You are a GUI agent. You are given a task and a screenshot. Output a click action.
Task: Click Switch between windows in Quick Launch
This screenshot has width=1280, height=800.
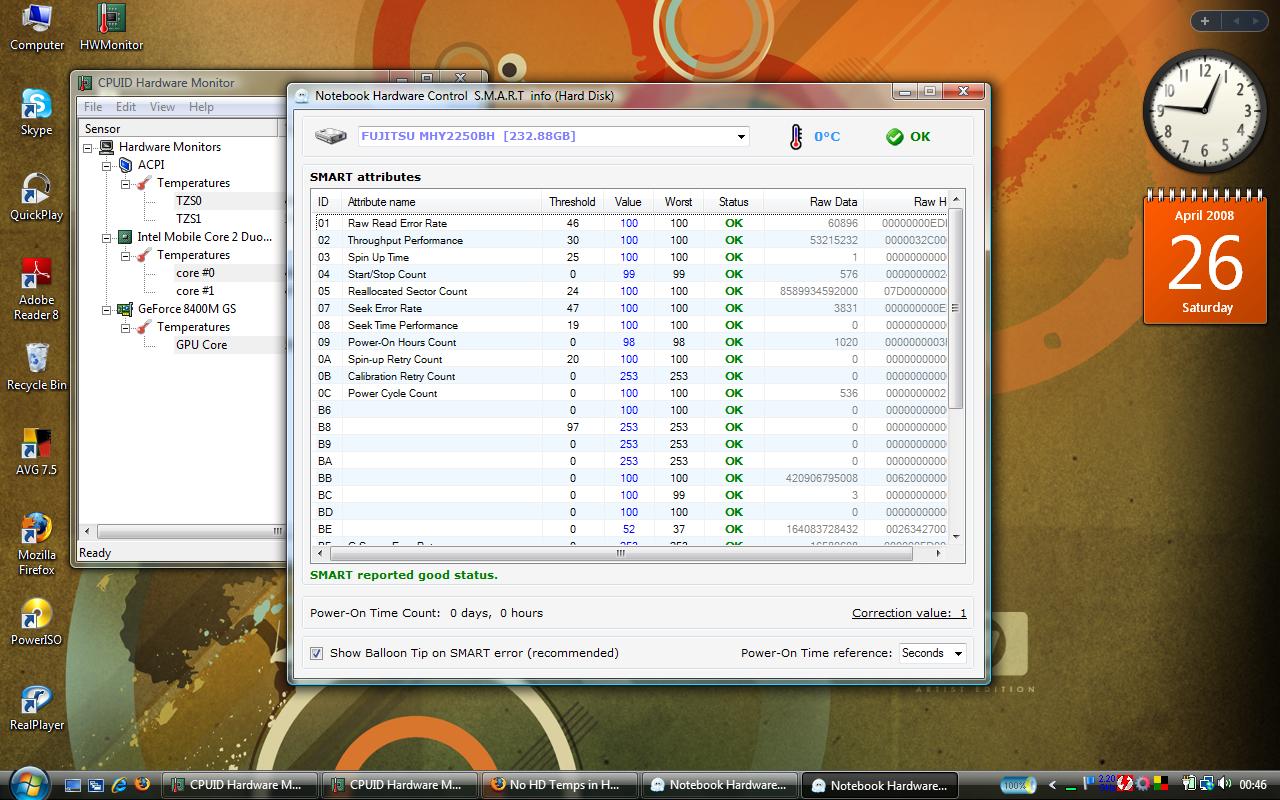[x=96, y=785]
